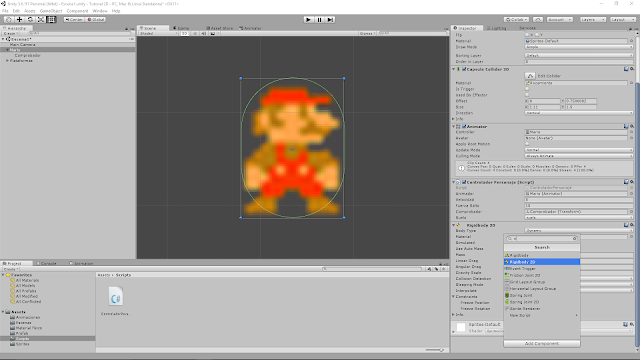This screenshot has width=640, height=360.
Task: Toggle the Center pivot mode button
Action: click(x=74, y=20)
